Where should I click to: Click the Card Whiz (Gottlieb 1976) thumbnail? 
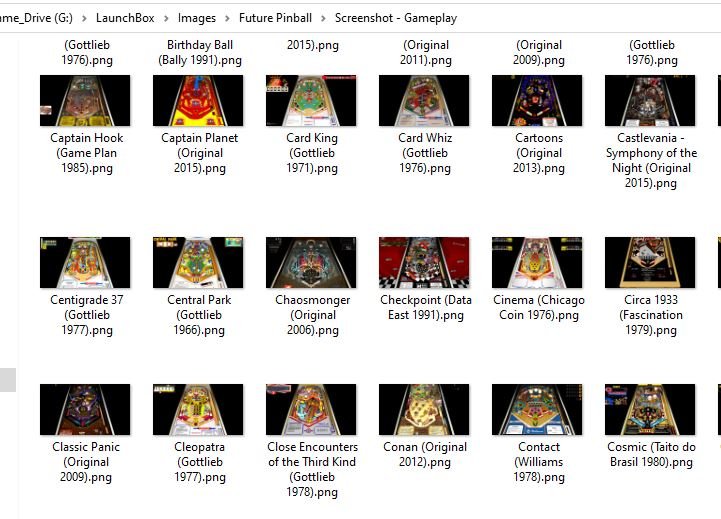coord(424,101)
